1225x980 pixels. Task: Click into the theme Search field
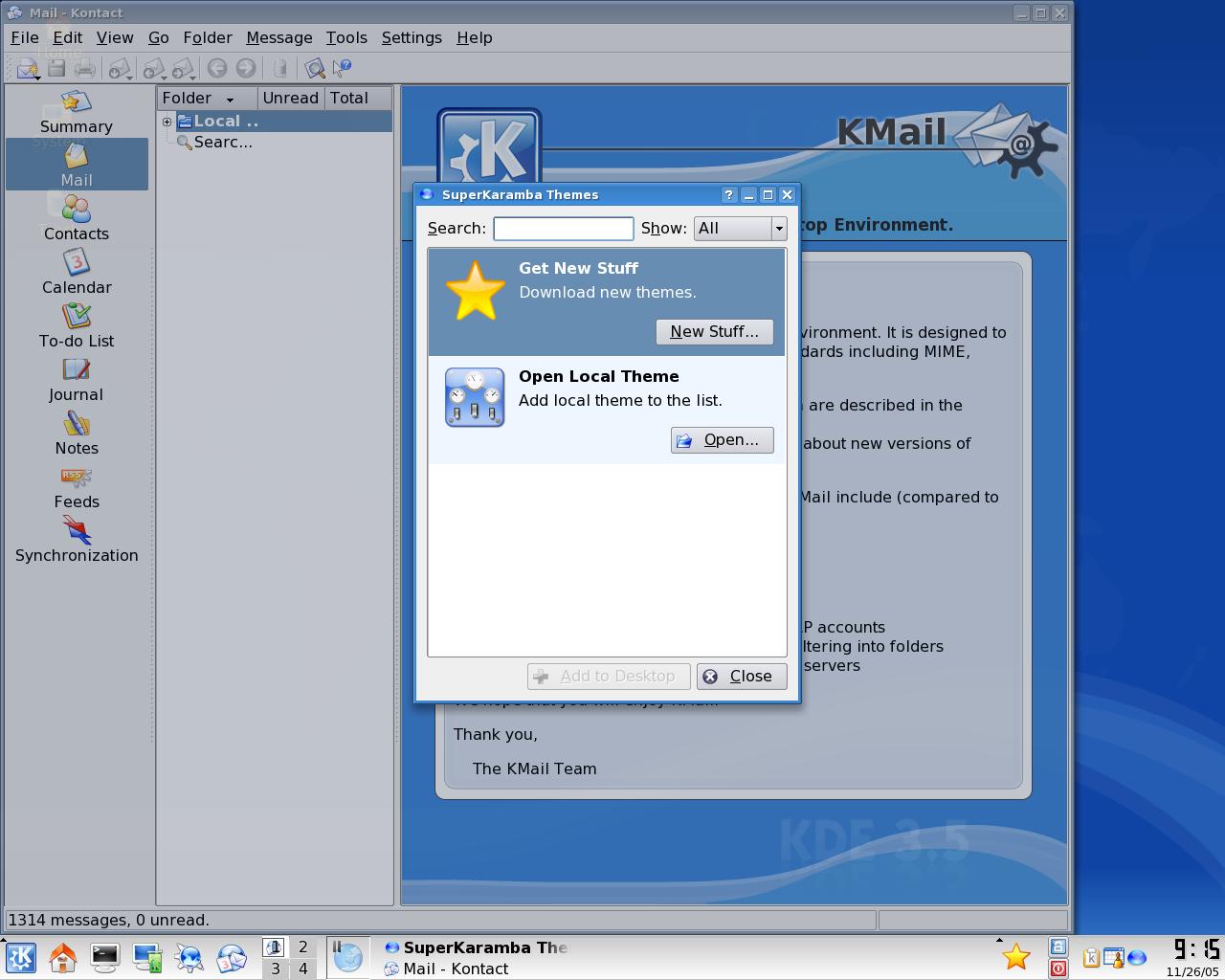(563, 228)
